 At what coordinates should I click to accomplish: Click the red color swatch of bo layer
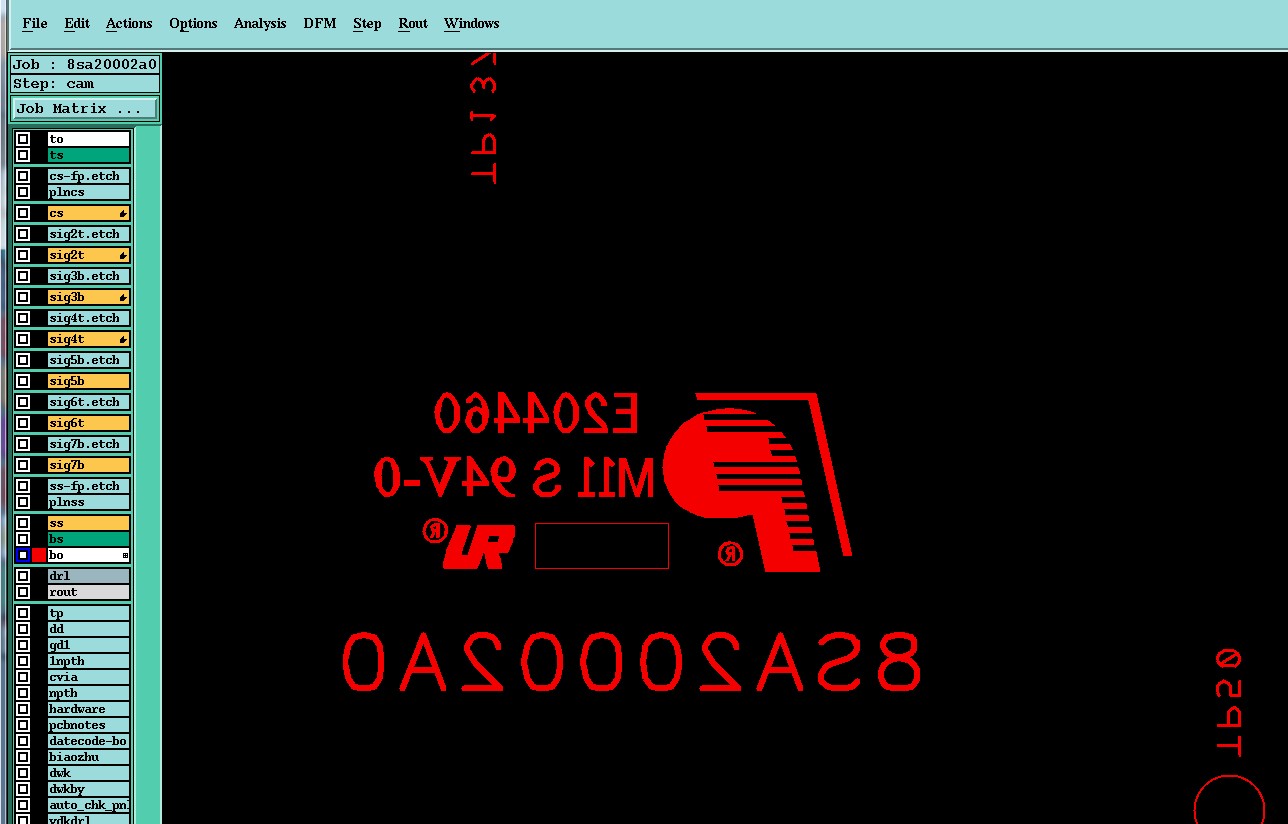click(x=39, y=555)
